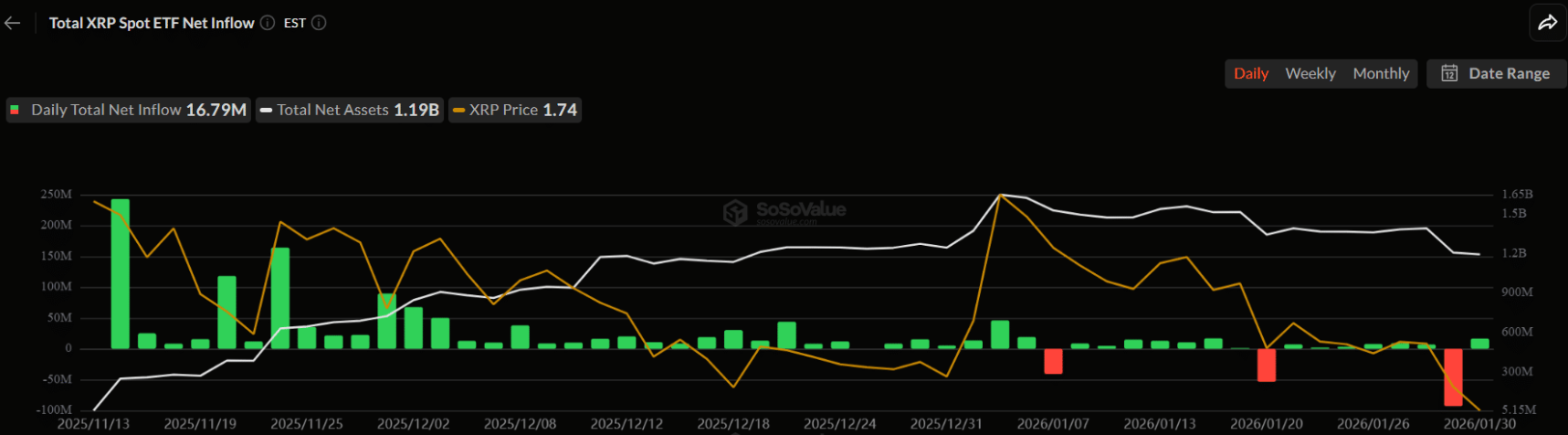The width and height of the screenshot is (1568, 435).
Task: Click the share arrow icon
Action: (x=1547, y=23)
